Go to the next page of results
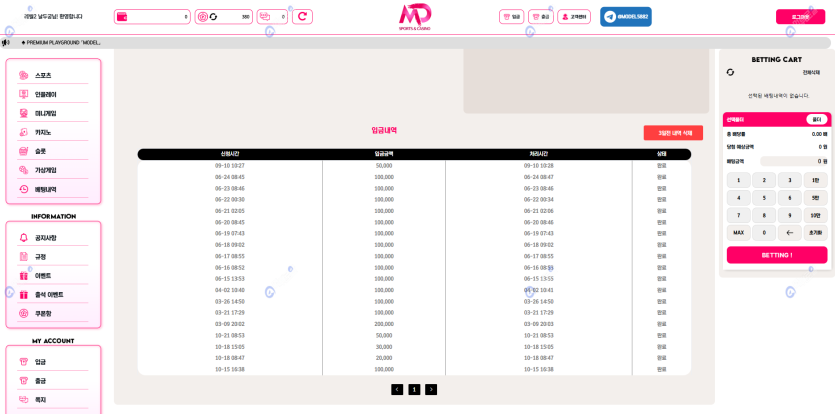The width and height of the screenshot is (835, 414). [x=431, y=390]
